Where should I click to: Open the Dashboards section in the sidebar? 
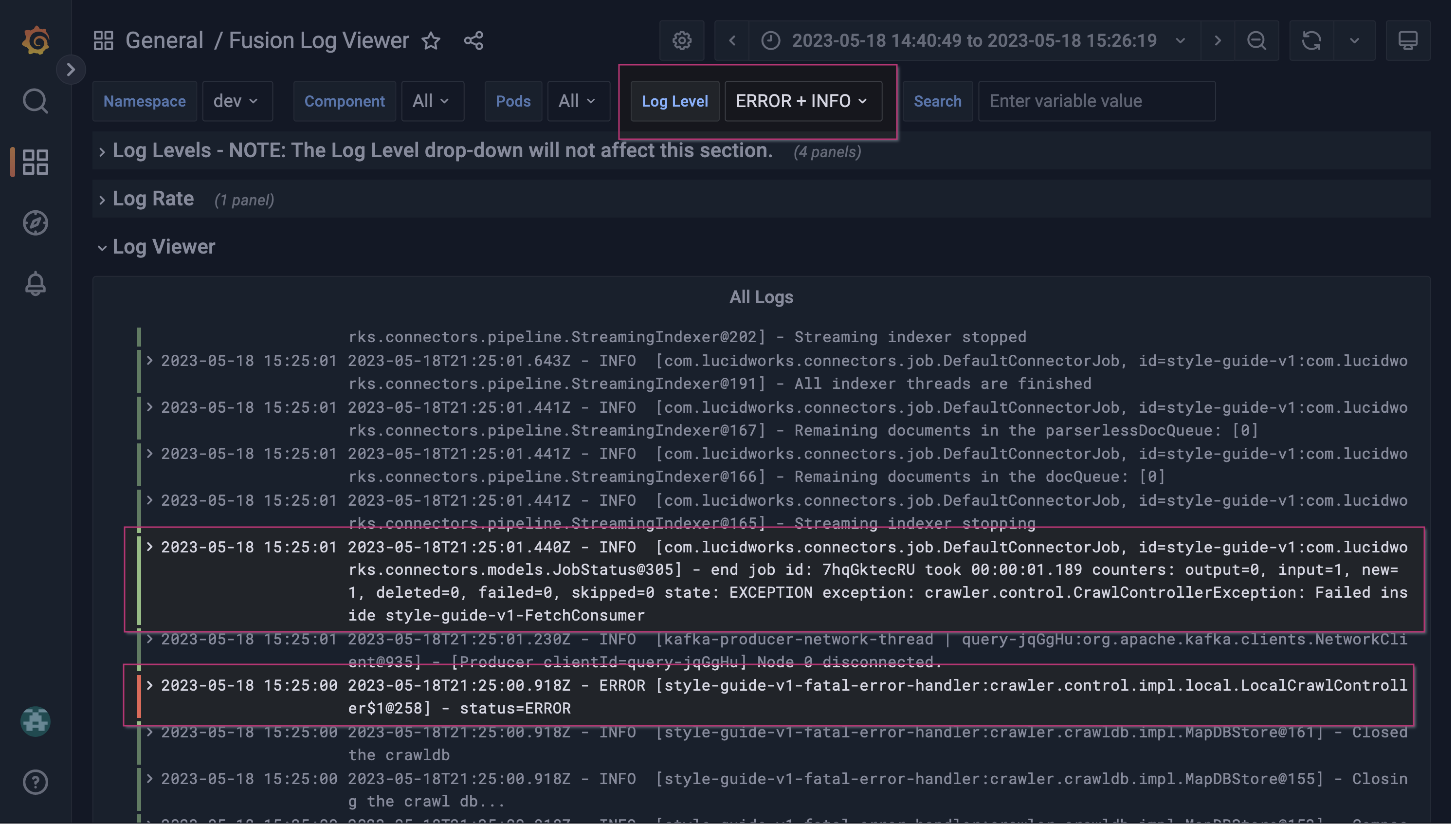(x=35, y=162)
